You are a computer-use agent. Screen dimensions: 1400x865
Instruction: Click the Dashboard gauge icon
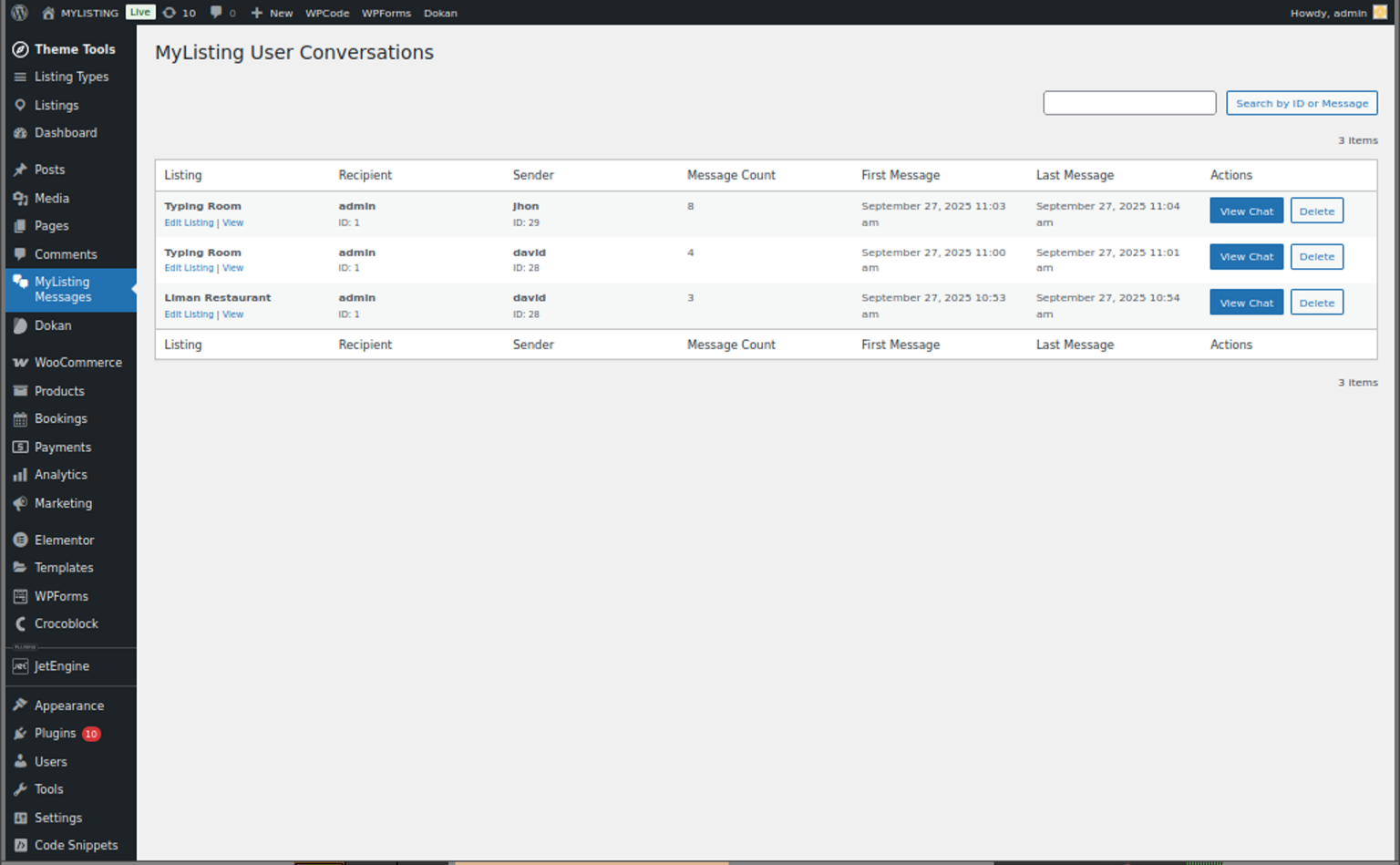(20, 133)
